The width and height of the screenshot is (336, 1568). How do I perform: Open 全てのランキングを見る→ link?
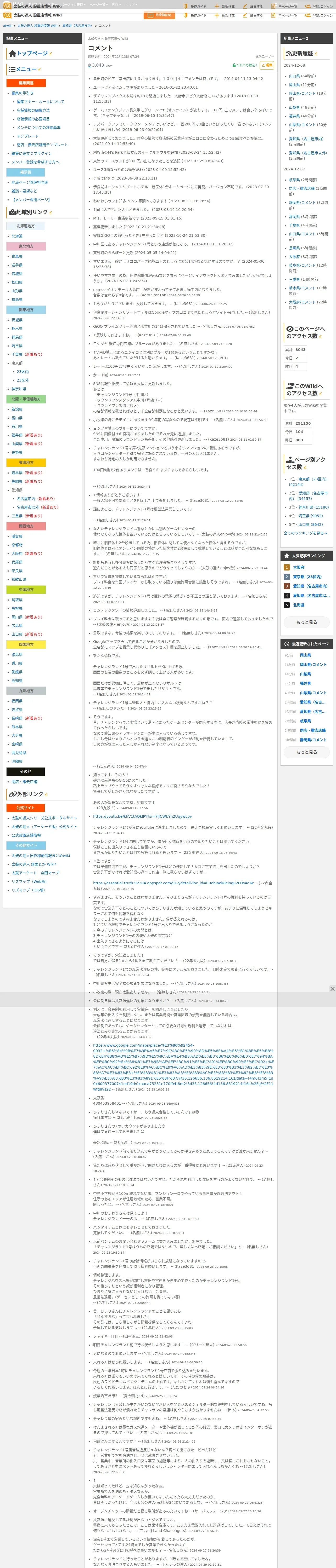[305, 533]
